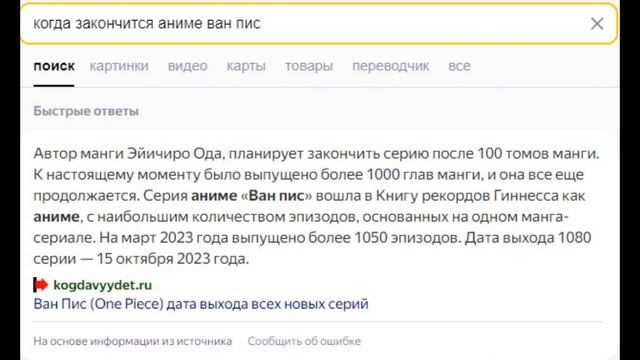Open the kogdavyydet.ru source link
This screenshot has height=360, width=640.
[x=102, y=285]
